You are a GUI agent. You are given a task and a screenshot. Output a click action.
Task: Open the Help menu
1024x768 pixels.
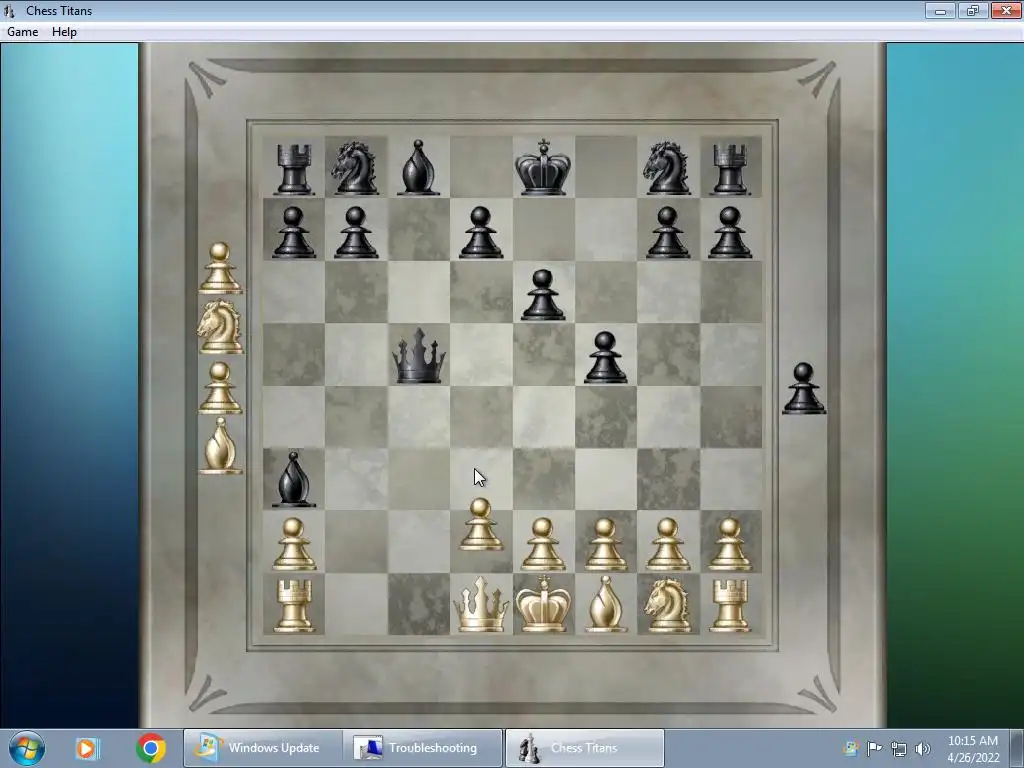pos(64,31)
